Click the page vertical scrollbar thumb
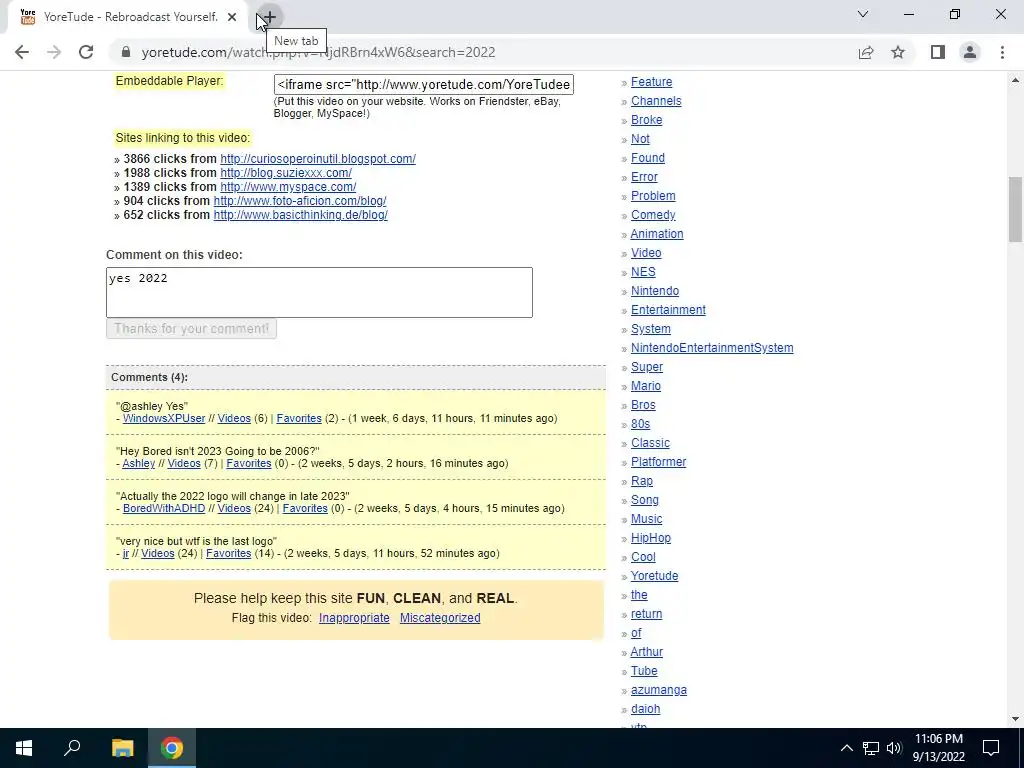This screenshot has width=1024, height=768. pos(1015,209)
